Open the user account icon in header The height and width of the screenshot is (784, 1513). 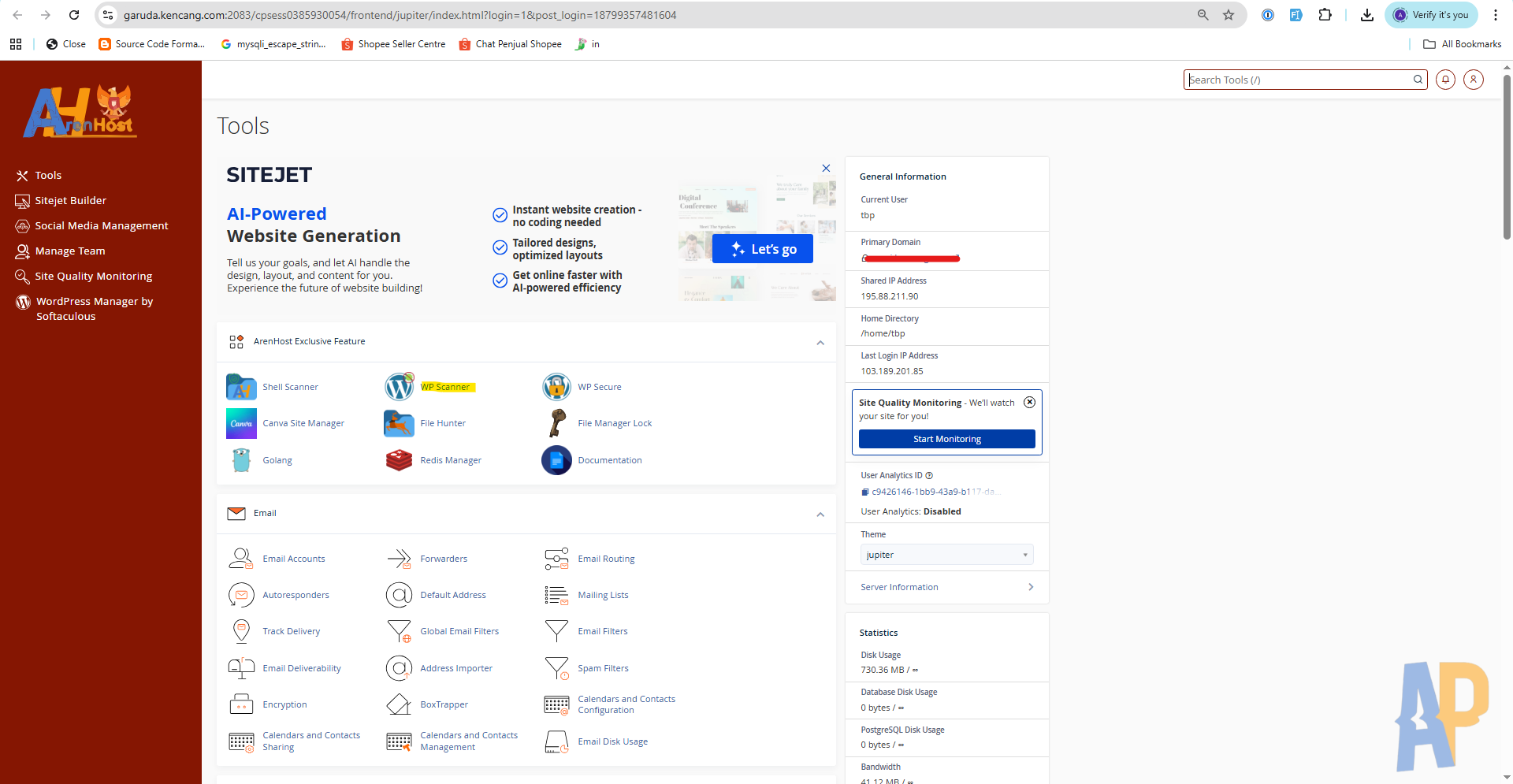point(1473,80)
